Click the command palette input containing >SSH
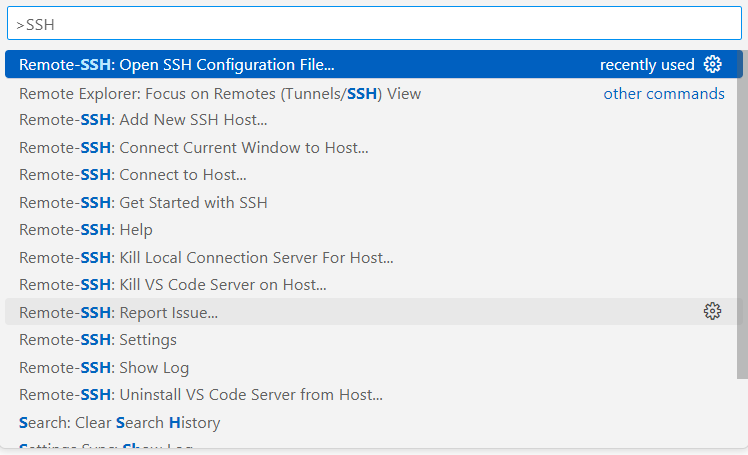 [374, 23]
